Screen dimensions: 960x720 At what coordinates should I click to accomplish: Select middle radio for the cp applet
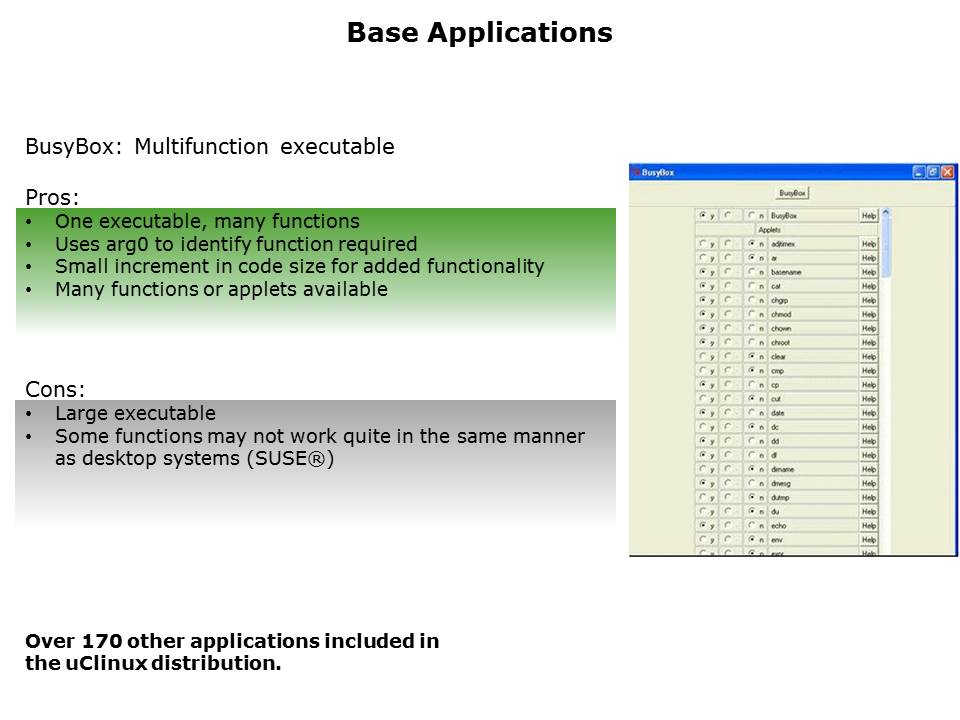click(x=726, y=385)
